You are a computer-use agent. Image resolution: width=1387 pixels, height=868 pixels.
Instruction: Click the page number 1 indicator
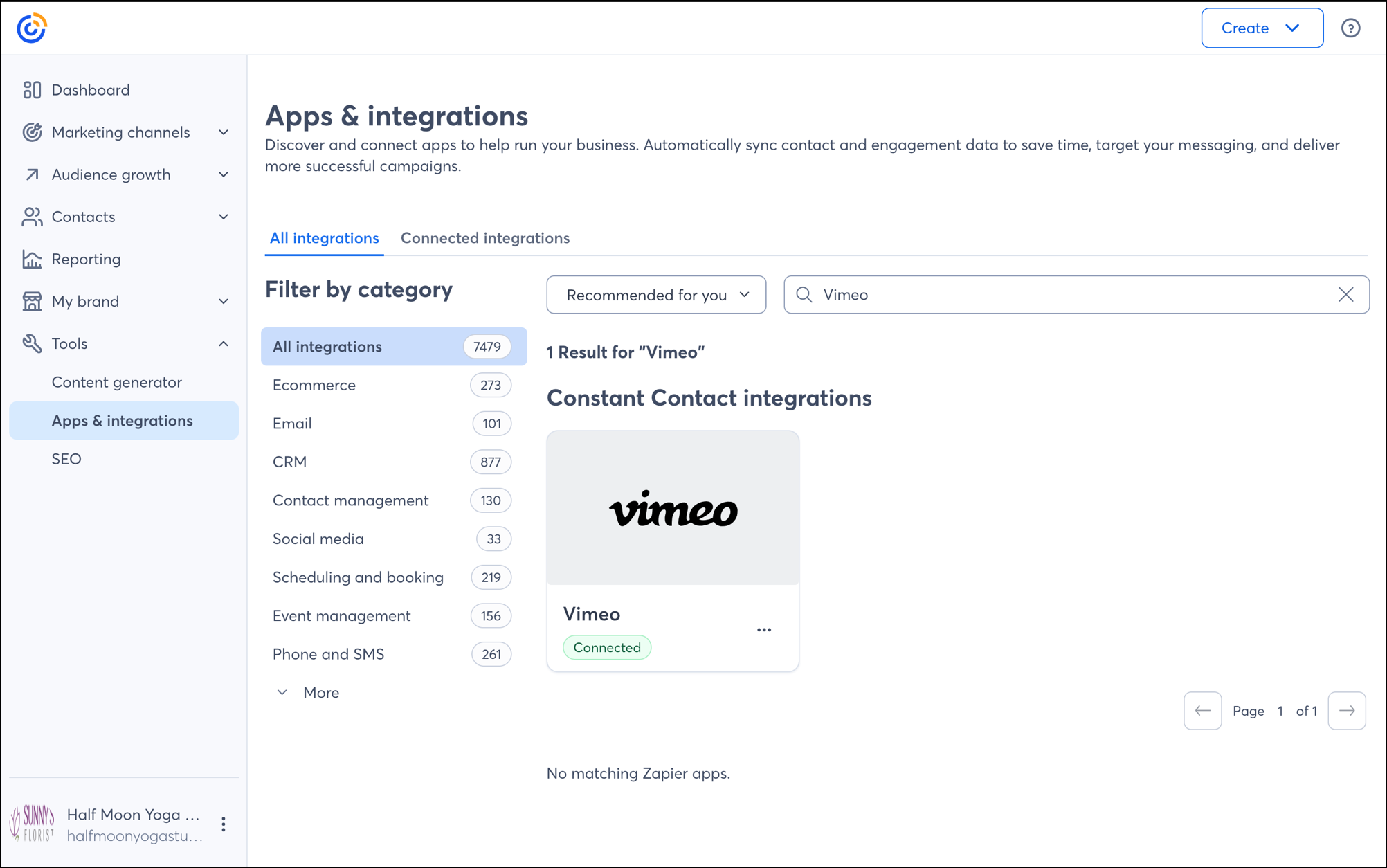pos(1280,711)
